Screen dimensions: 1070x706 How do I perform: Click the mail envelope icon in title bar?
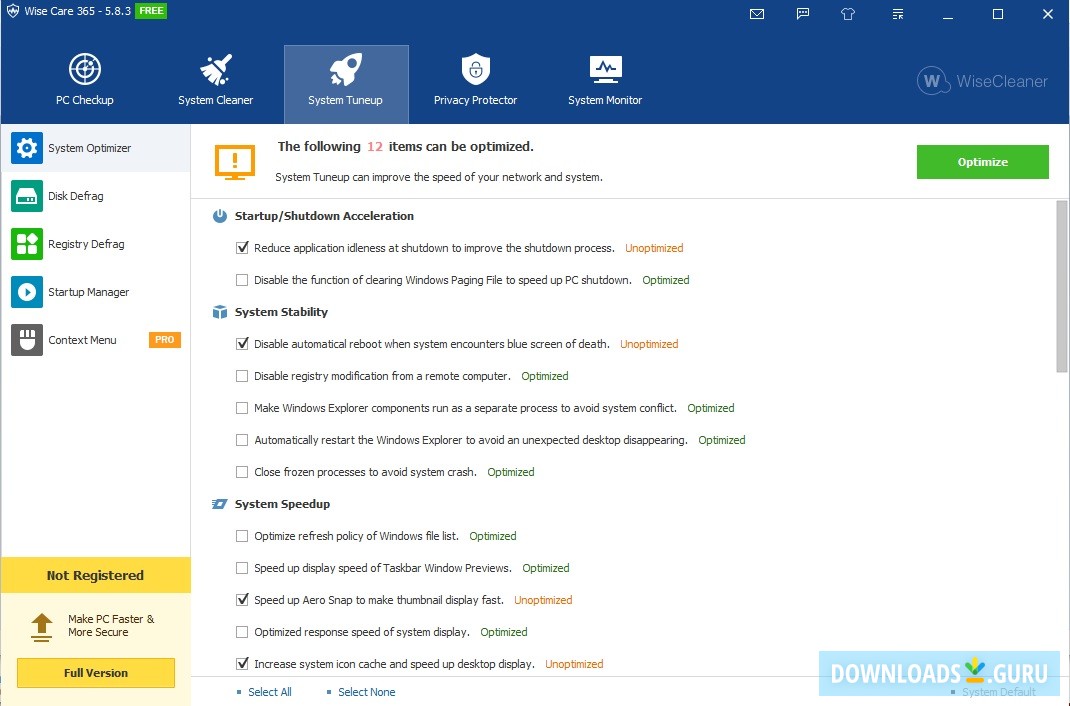(x=757, y=14)
